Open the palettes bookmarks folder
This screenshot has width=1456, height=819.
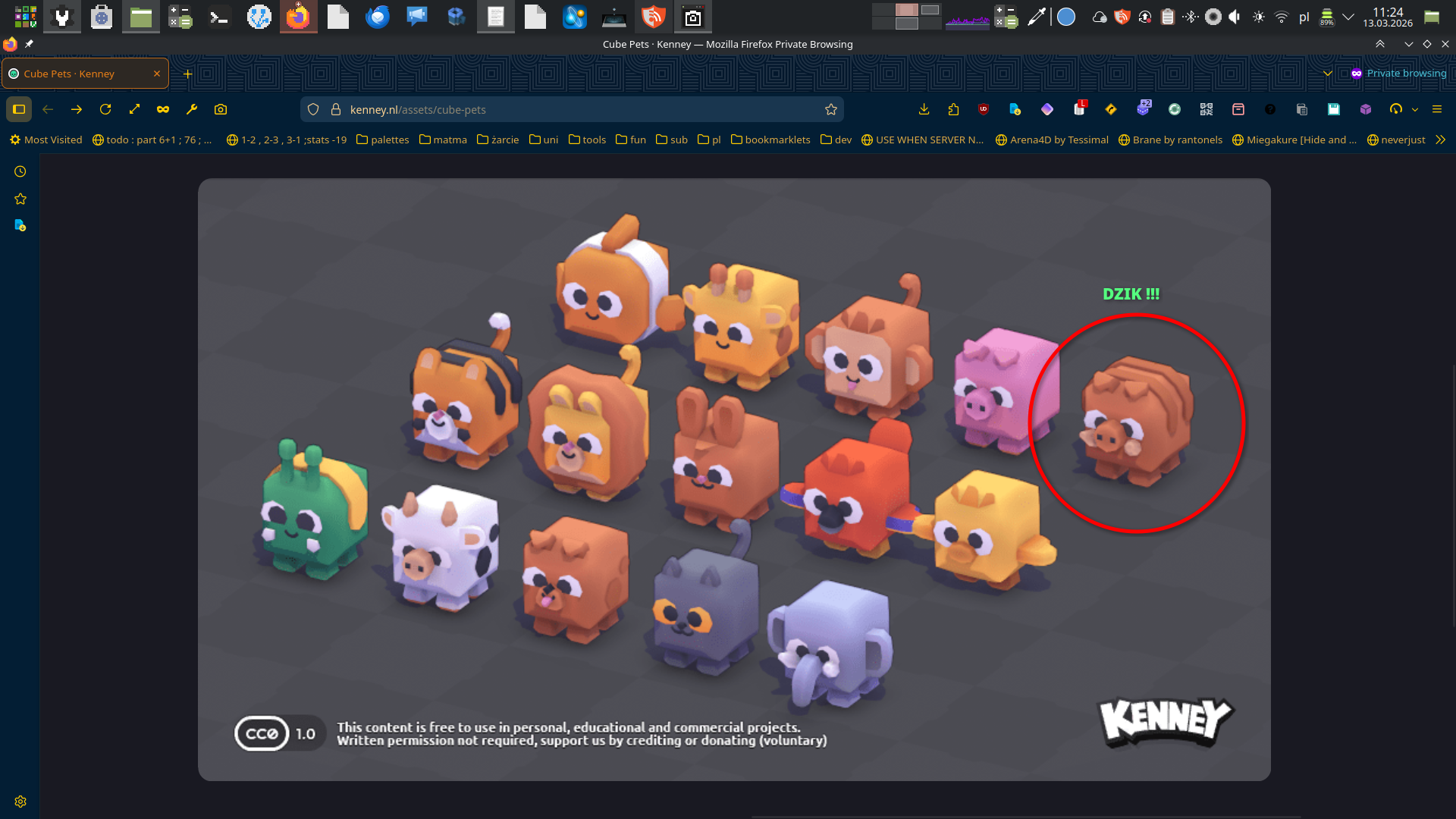pos(382,140)
